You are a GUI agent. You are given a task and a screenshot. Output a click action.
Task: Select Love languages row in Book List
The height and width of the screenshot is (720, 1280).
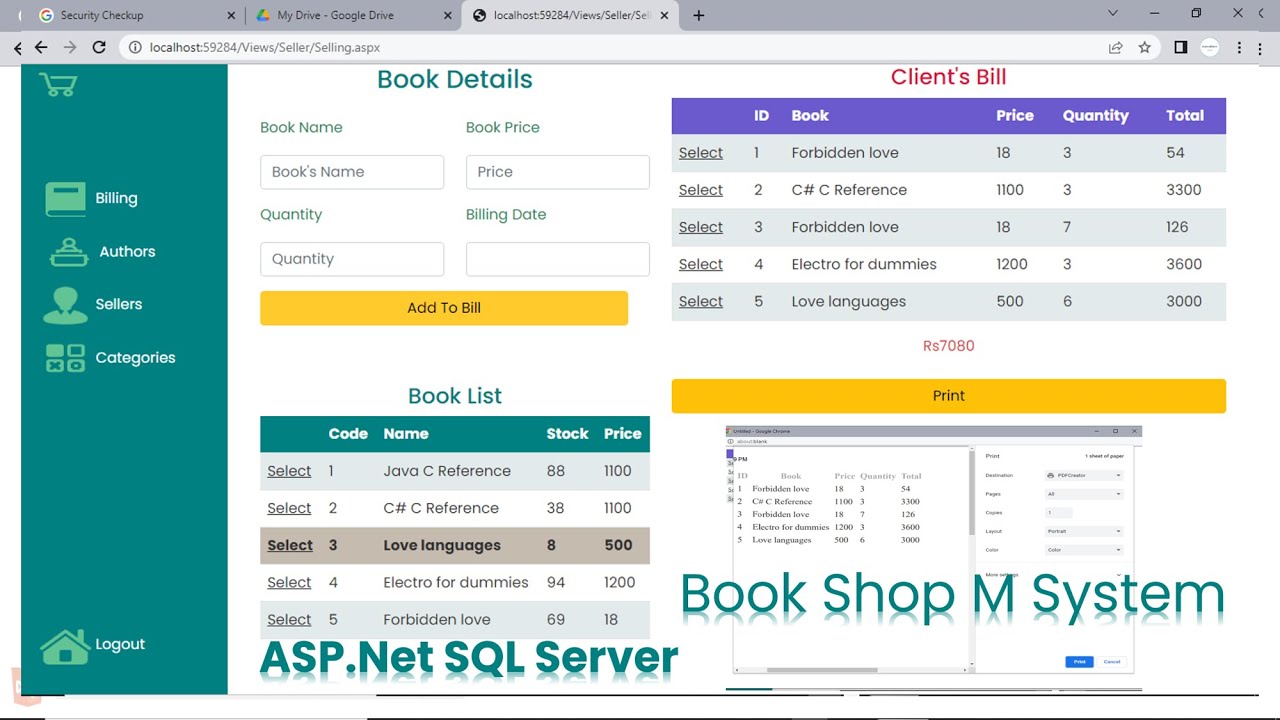click(x=290, y=545)
